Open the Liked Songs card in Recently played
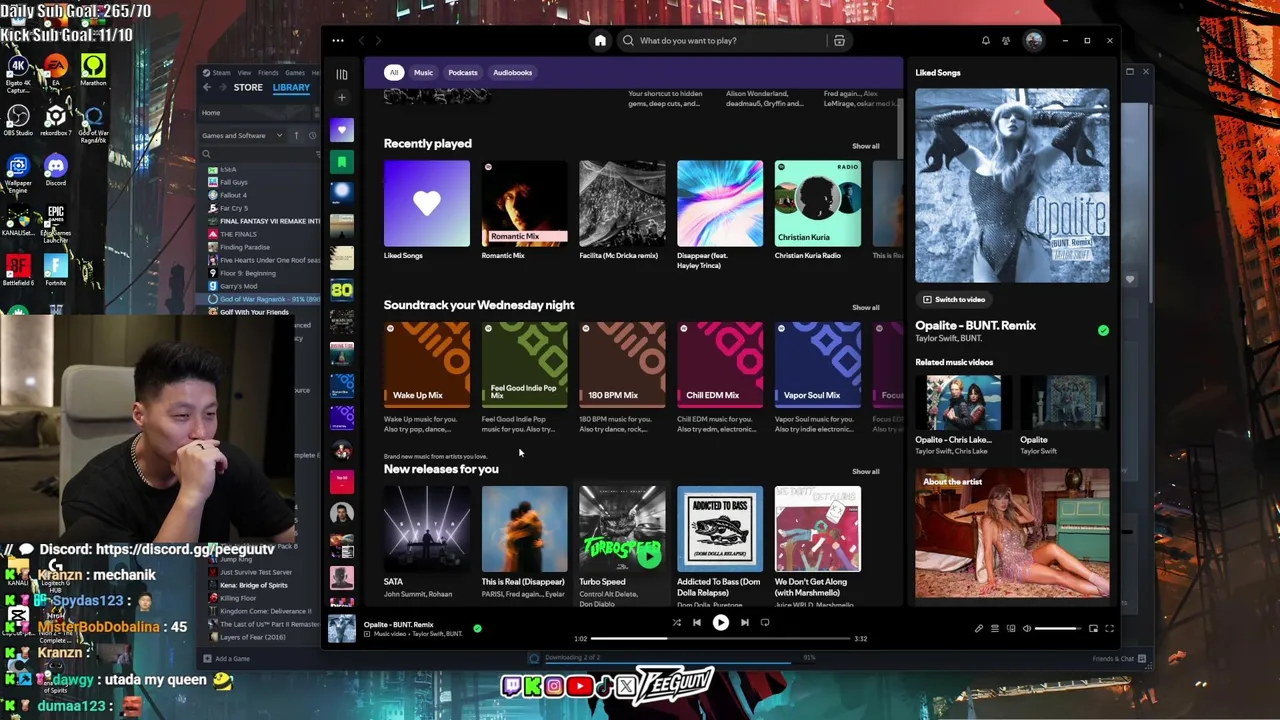 click(x=426, y=211)
